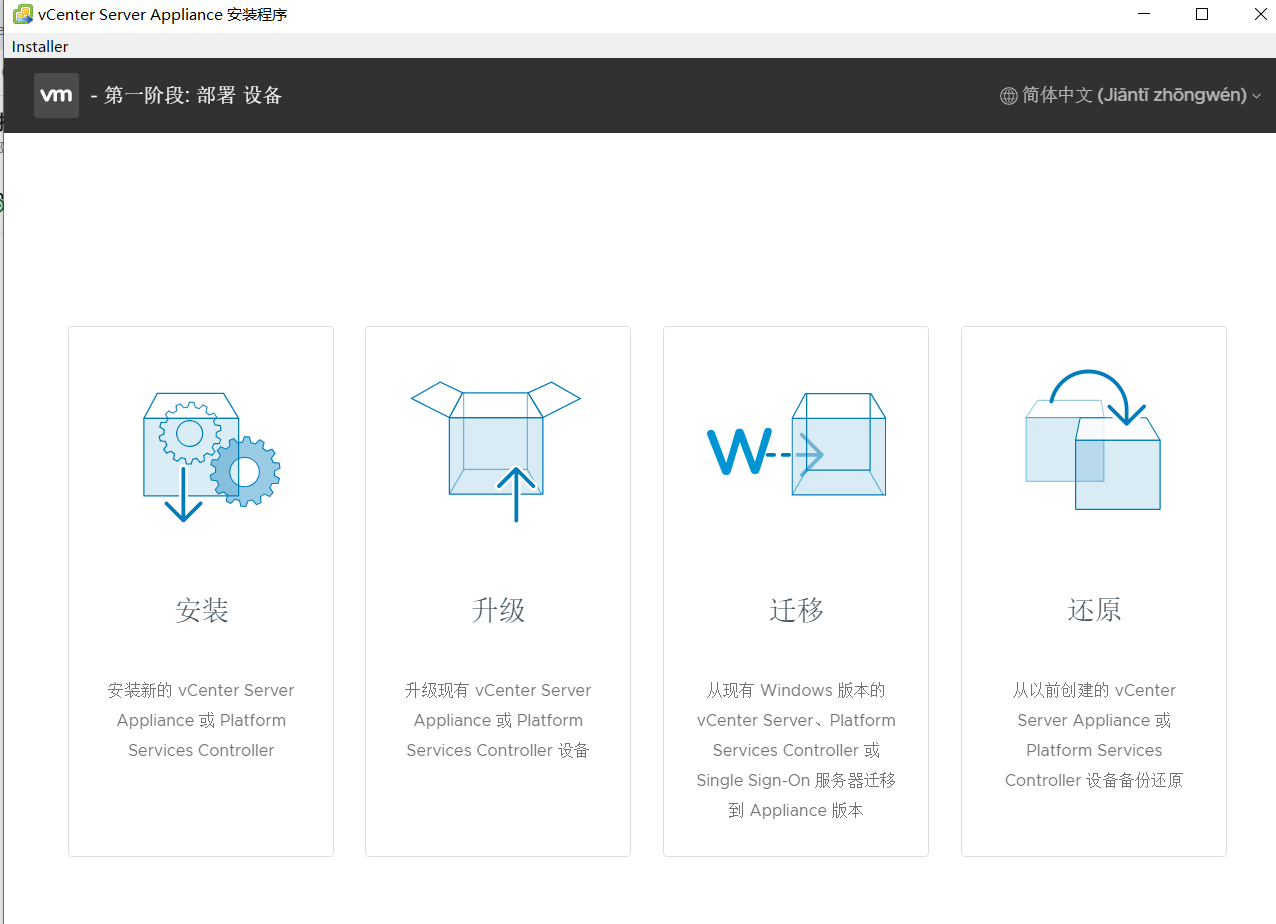
Task: Click the Install gears box icon
Action: (211, 457)
